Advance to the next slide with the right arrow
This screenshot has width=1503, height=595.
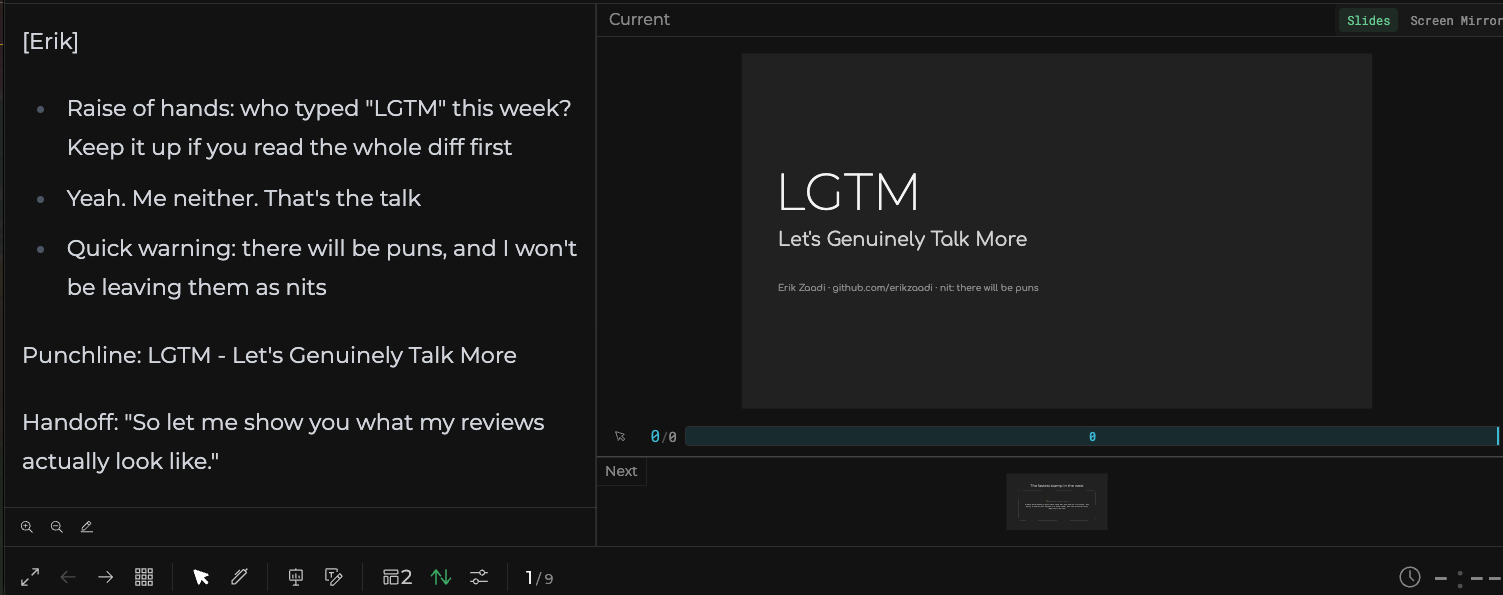click(106, 577)
